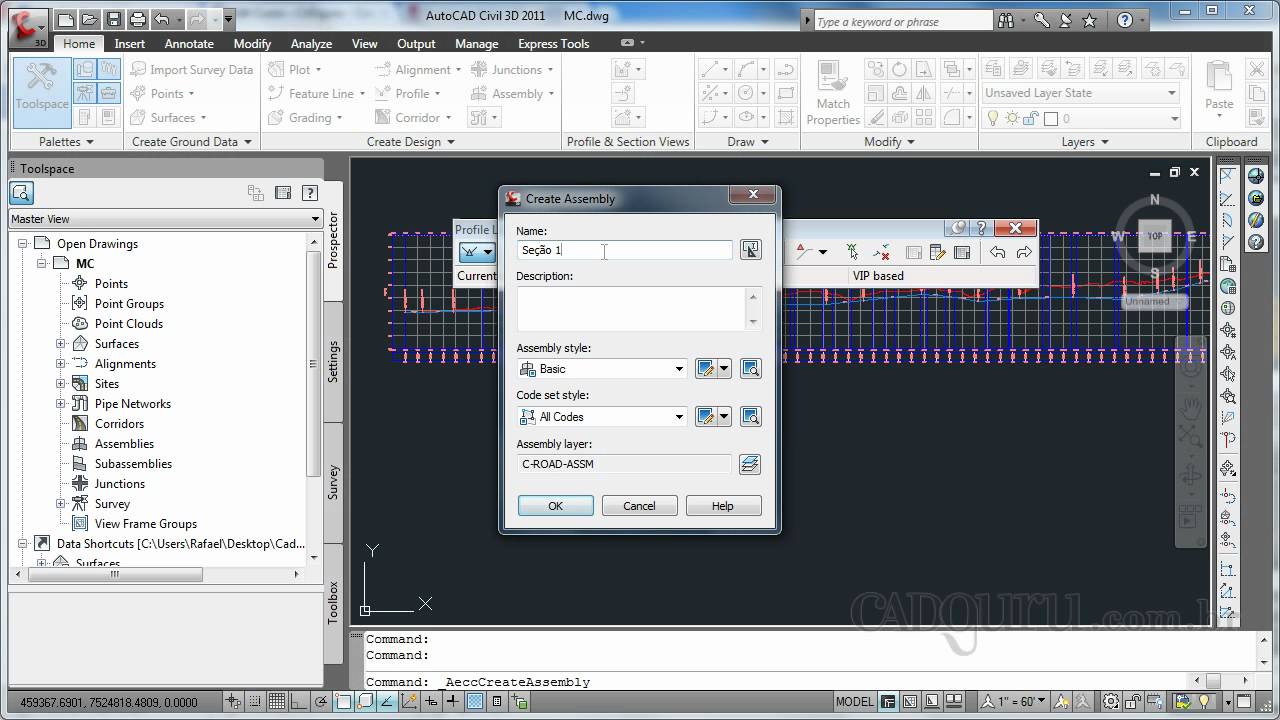
Task: Click Help in Create Assembly dialog
Action: click(723, 506)
